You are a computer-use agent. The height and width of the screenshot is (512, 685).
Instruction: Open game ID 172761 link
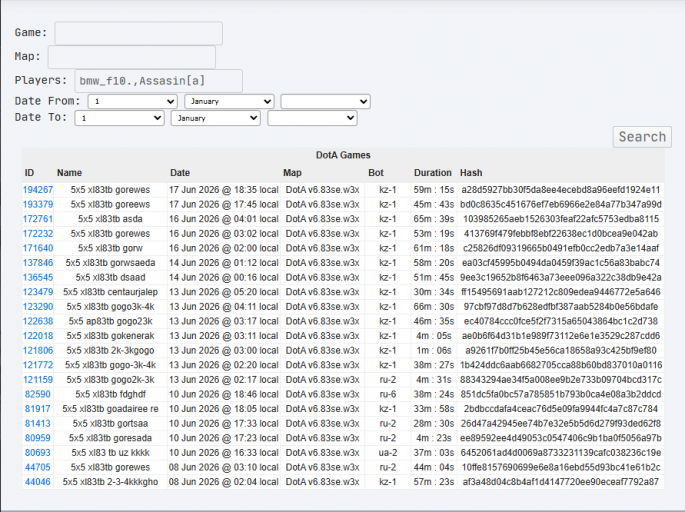tap(38, 219)
